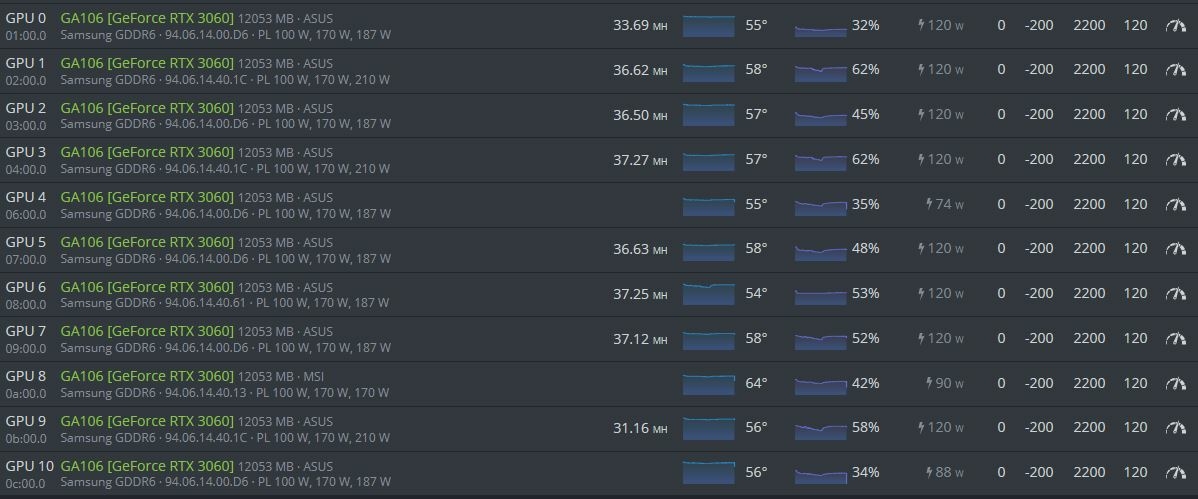Click the 37.27 MH hashrate of GPU 3
1198x499 pixels.
point(640,159)
